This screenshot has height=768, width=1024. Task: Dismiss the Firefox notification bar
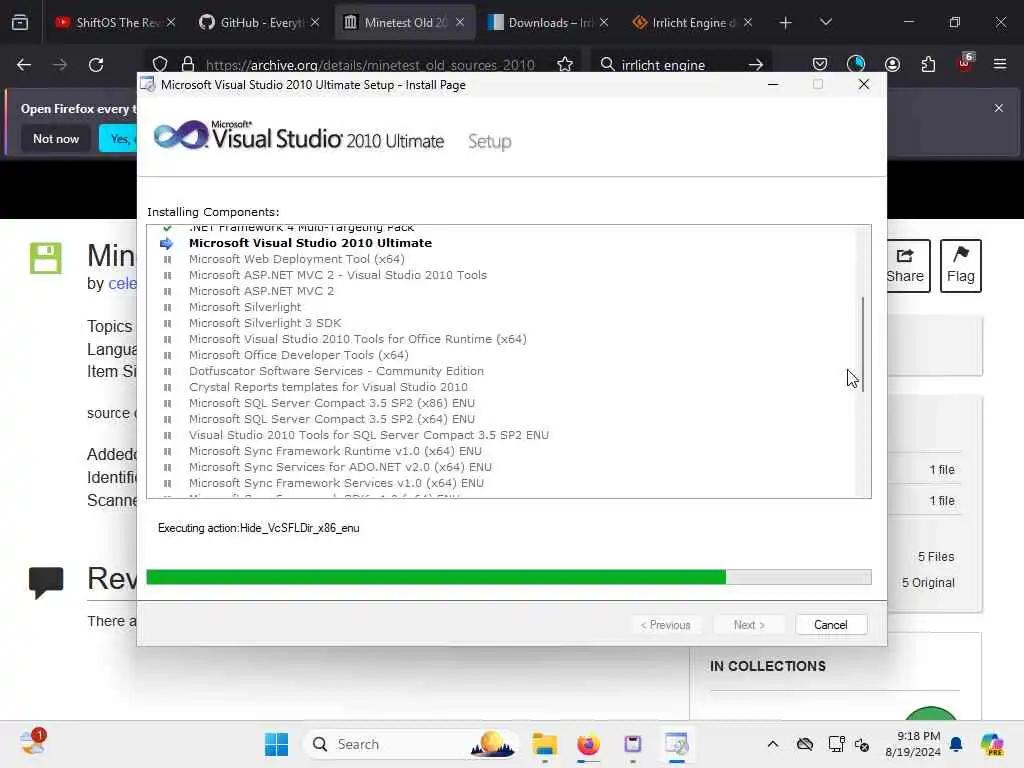point(999,108)
